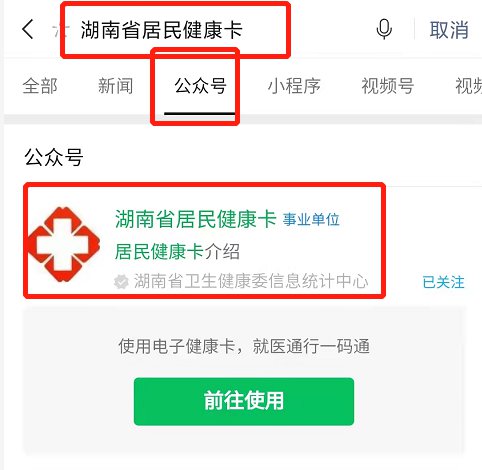Tap the gray verified badge icon
This screenshot has height=470, width=482.
(121, 282)
